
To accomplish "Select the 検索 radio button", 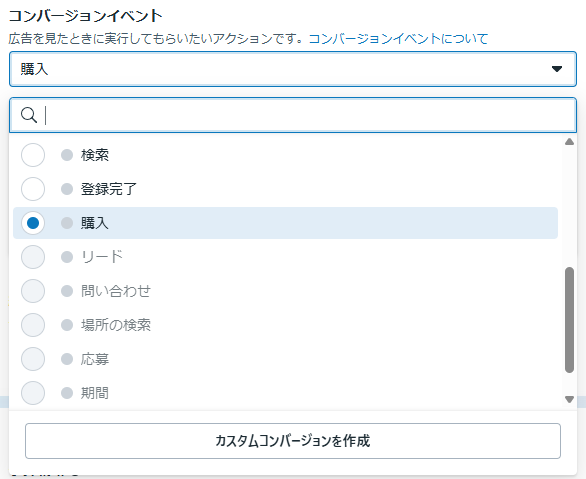I will [x=33, y=155].
